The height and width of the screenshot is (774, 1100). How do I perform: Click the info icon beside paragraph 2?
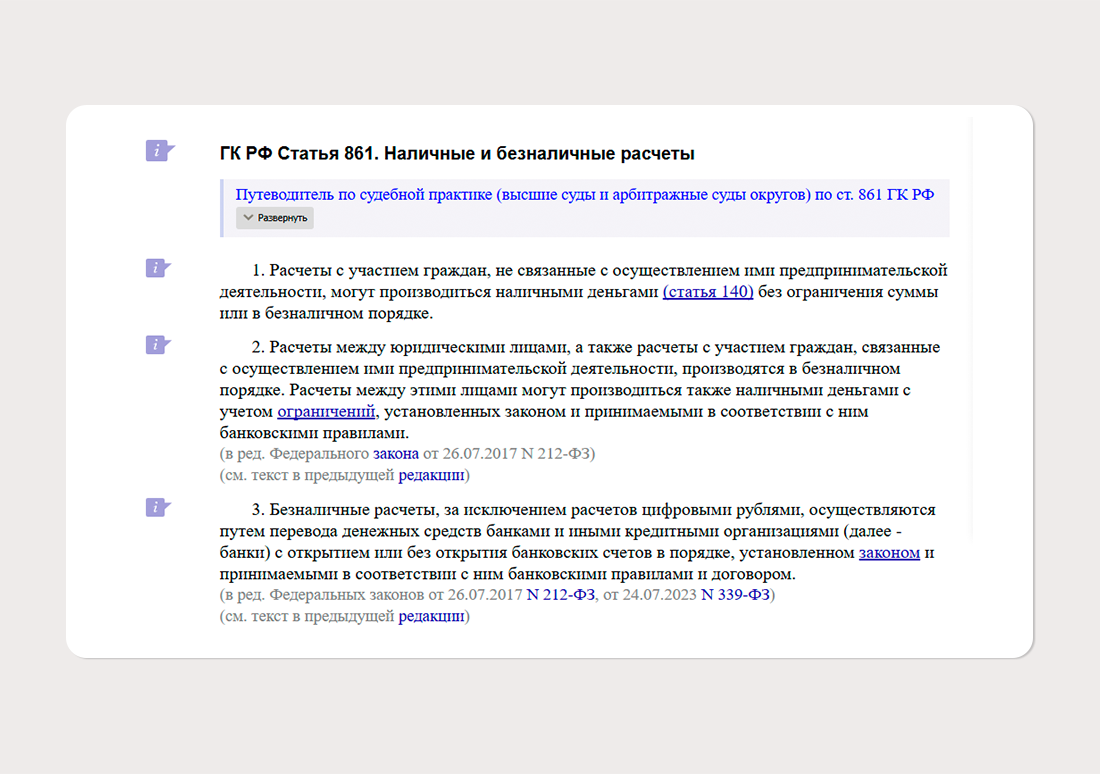click(x=158, y=345)
